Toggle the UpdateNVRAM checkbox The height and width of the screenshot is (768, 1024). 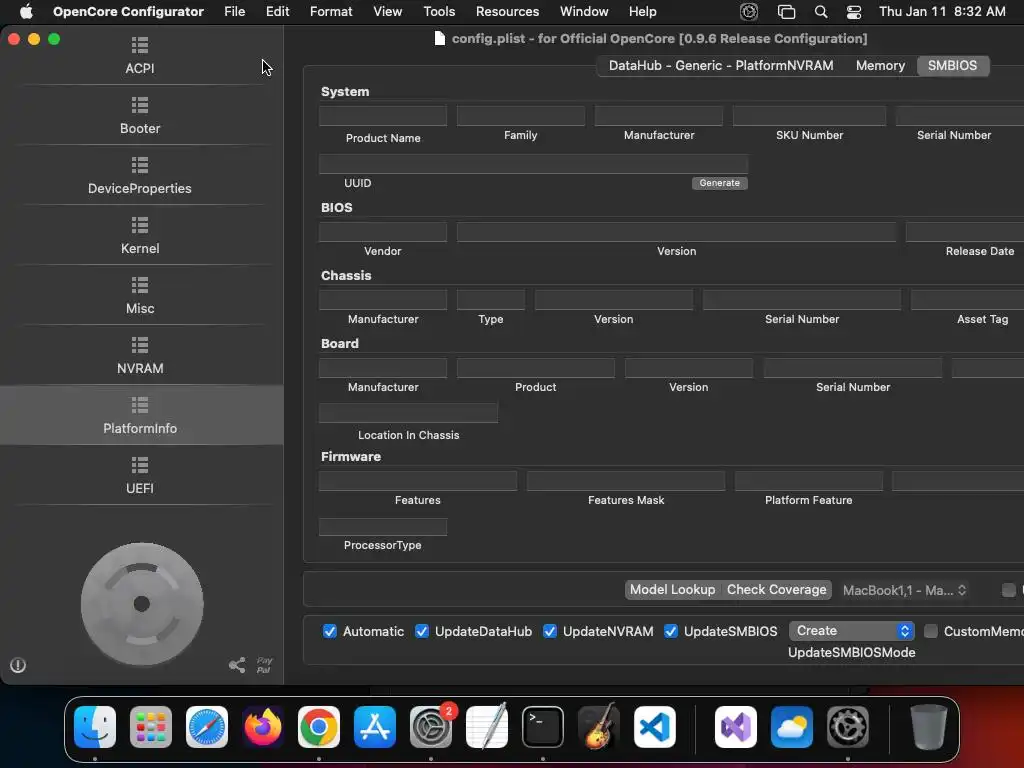pyautogui.click(x=550, y=631)
